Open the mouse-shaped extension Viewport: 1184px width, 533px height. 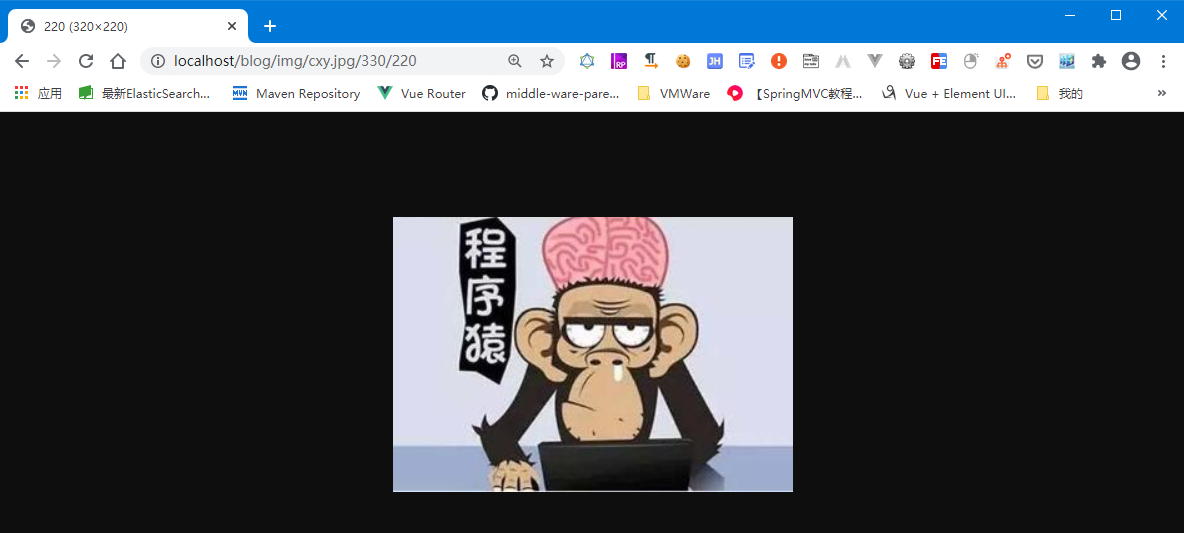pyautogui.click(x=971, y=61)
